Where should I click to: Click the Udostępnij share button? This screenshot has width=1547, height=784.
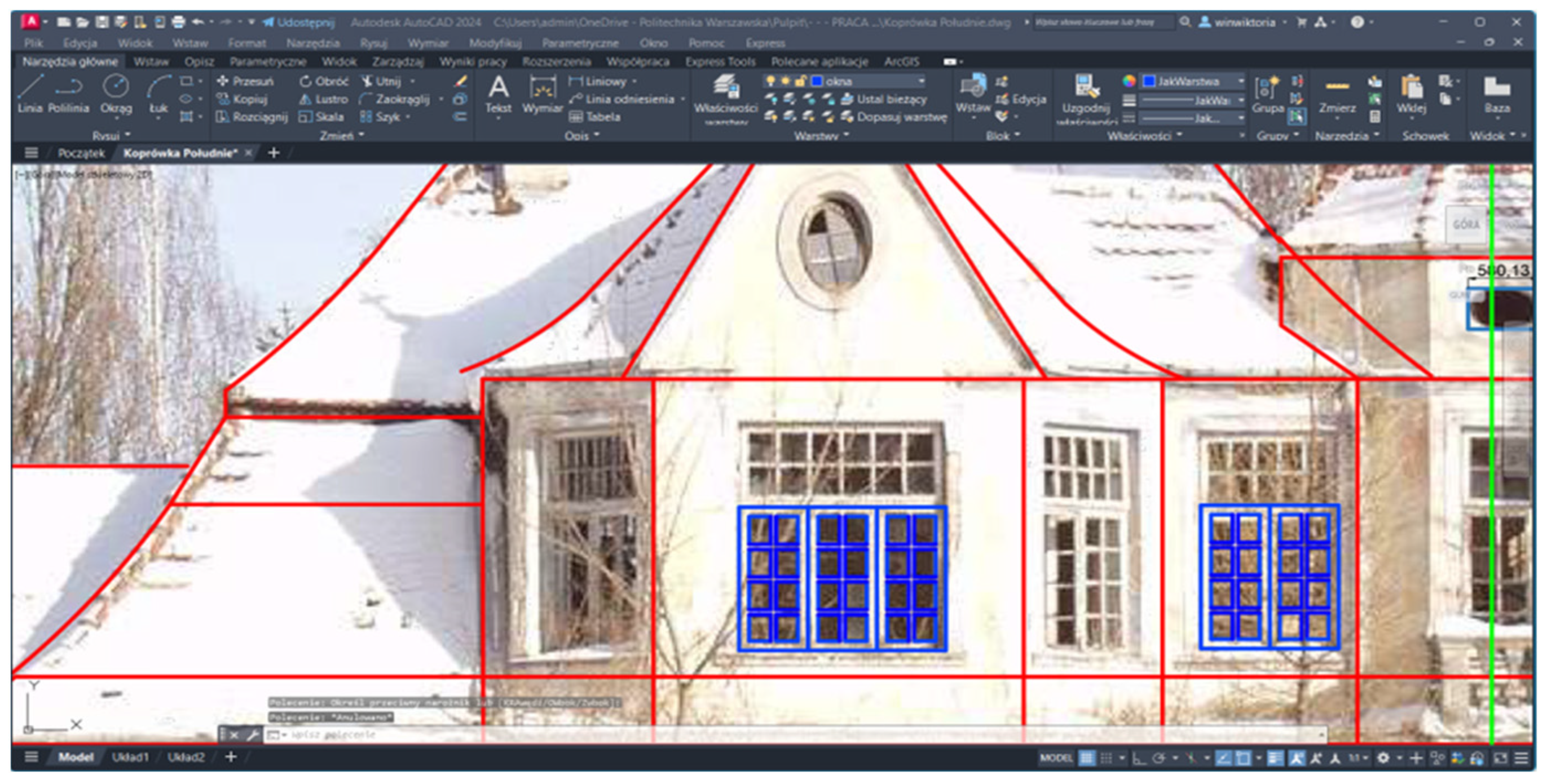pyautogui.click(x=298, y=22)
